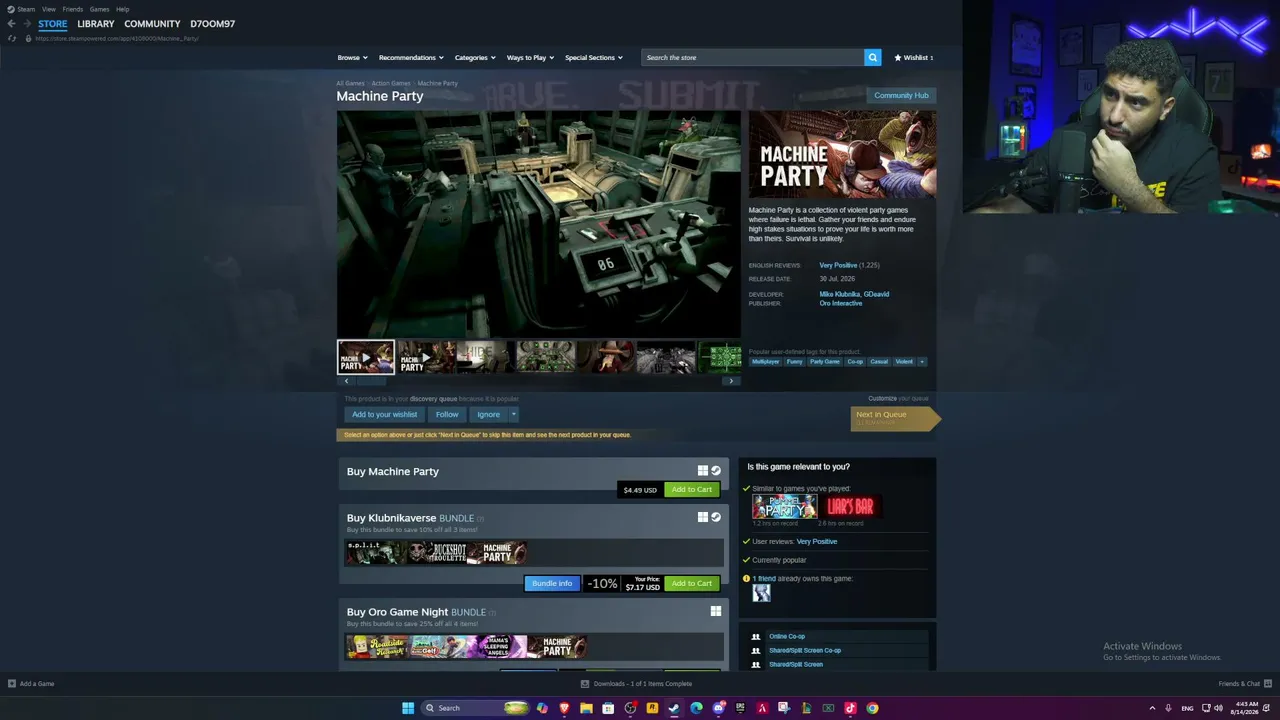
Task: Focus the Search the store field
Action: [x=753, y=58]
